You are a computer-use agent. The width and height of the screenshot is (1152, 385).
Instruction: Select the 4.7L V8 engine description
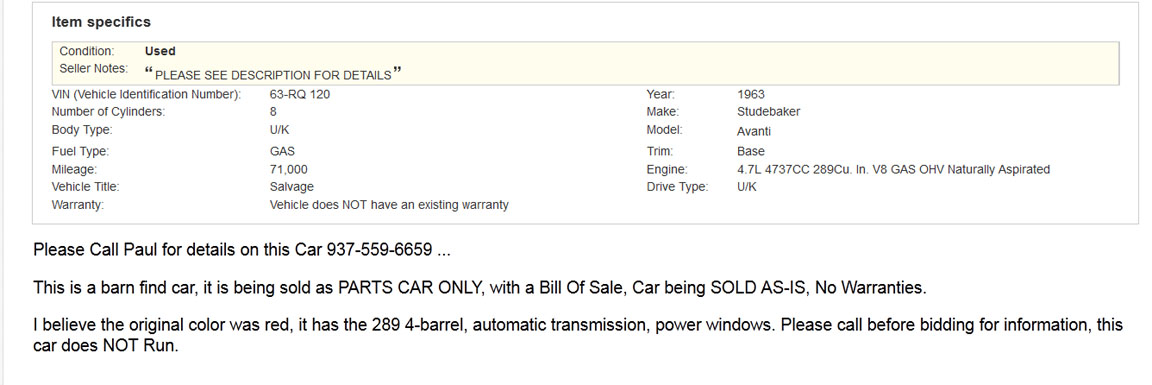[x=893, y=169]
